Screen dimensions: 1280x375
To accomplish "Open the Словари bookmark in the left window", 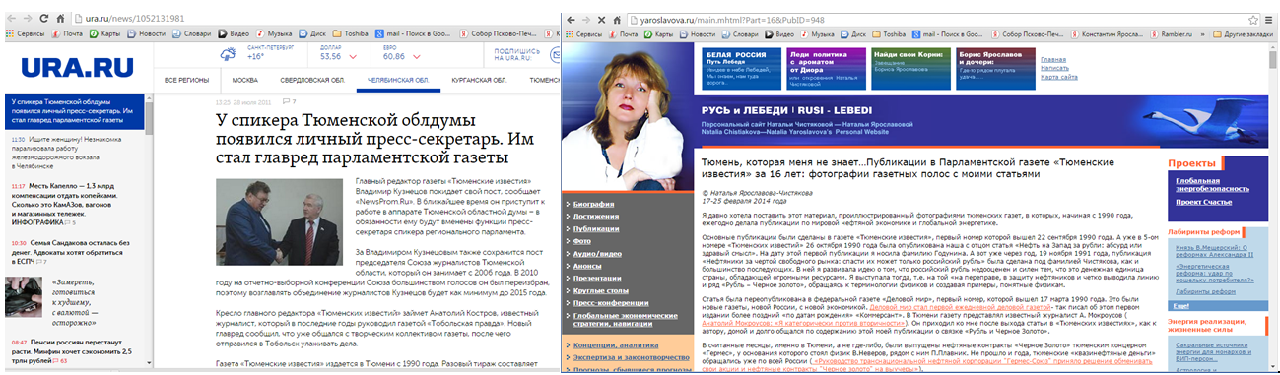I will [x=193, y=33].
